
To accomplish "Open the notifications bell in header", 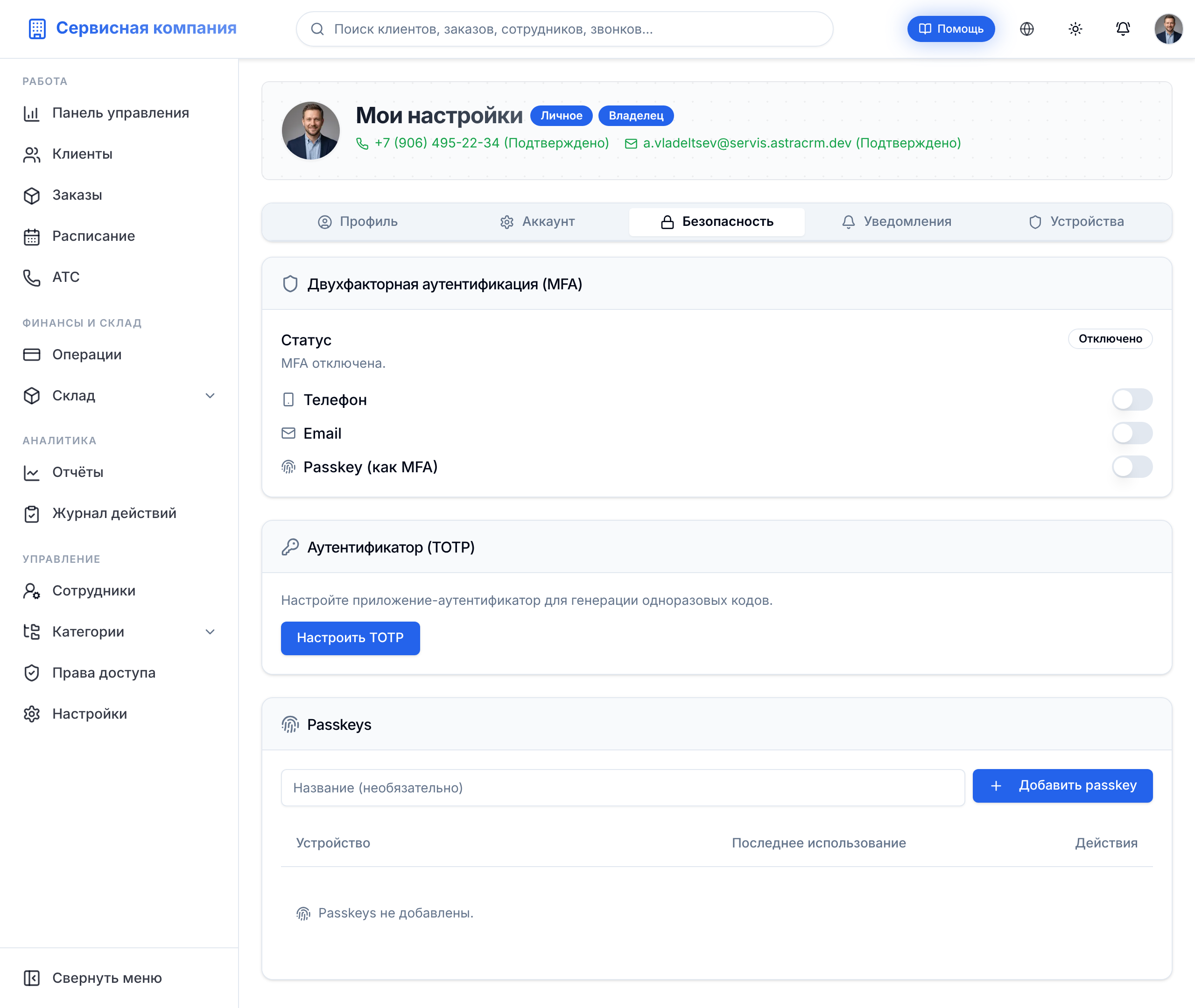I will point(1123,29).
